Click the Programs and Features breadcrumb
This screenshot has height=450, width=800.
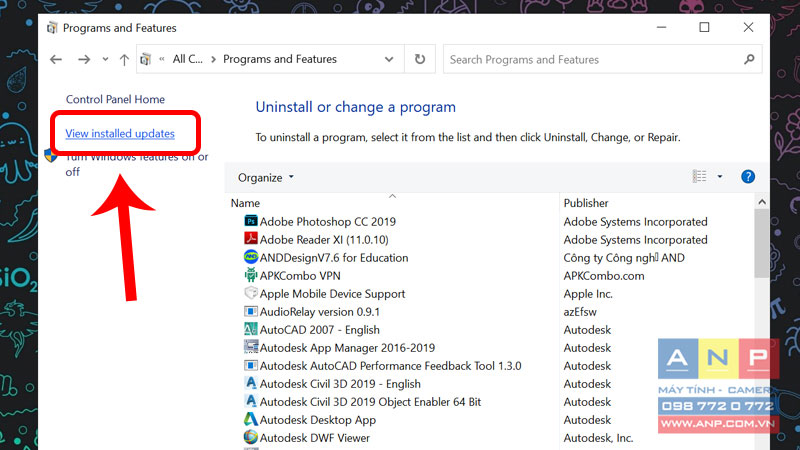pos(280,59)
